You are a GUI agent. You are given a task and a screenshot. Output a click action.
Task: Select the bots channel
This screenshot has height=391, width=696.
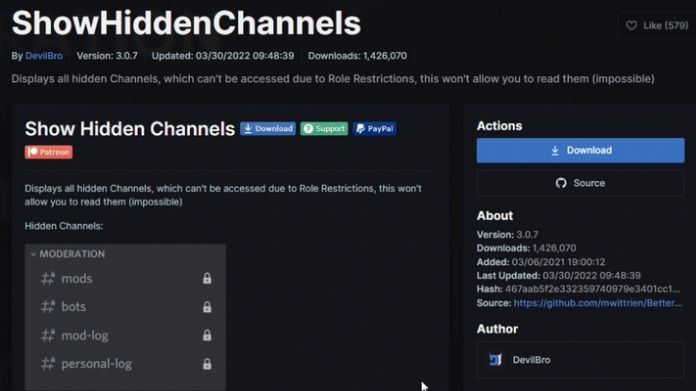125,307
